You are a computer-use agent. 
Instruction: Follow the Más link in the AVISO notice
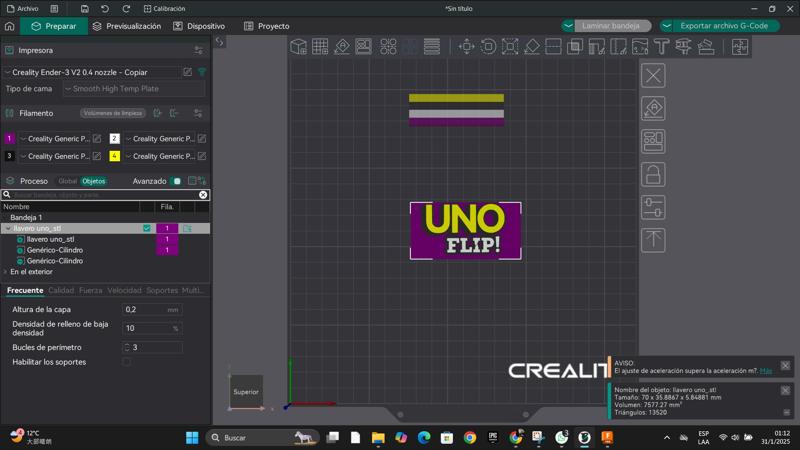point(765,371)
